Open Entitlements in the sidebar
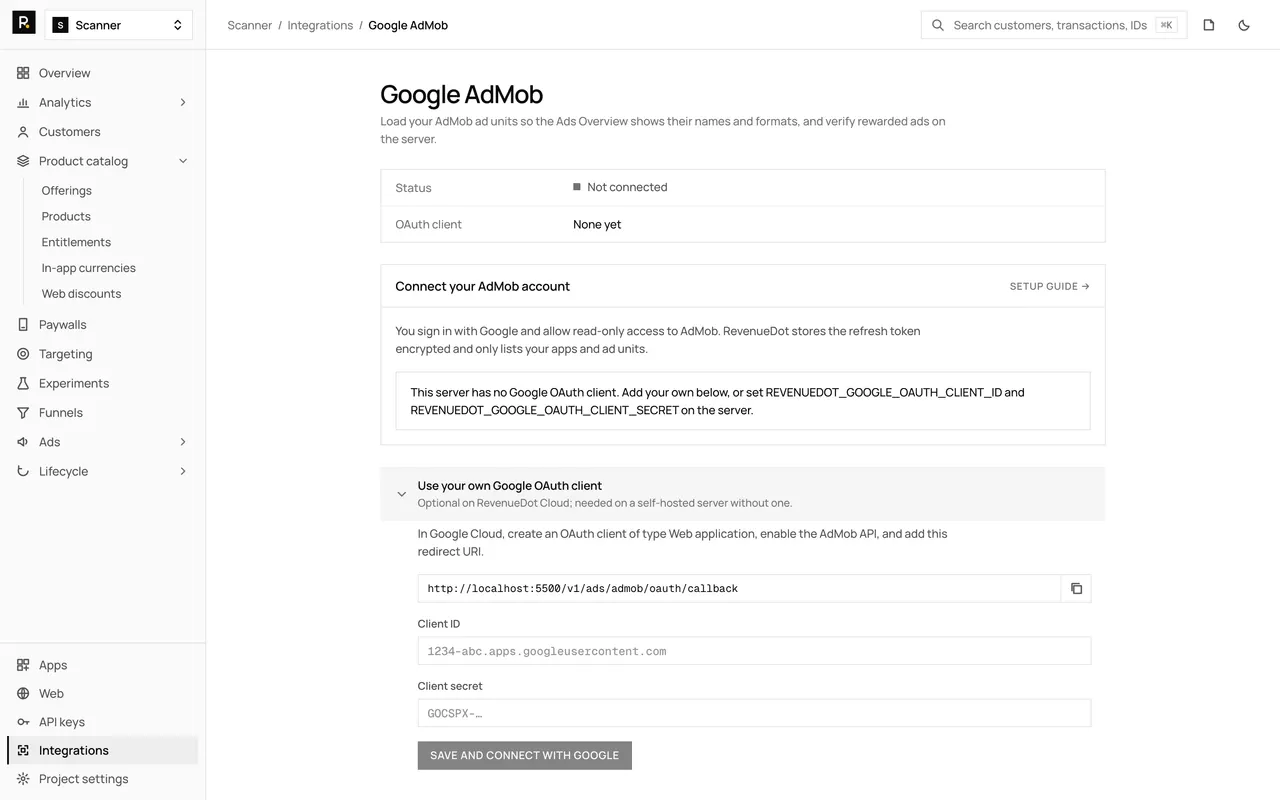Image resolution: width=1280 pixels, height=800 pixels. pos(76,242)
